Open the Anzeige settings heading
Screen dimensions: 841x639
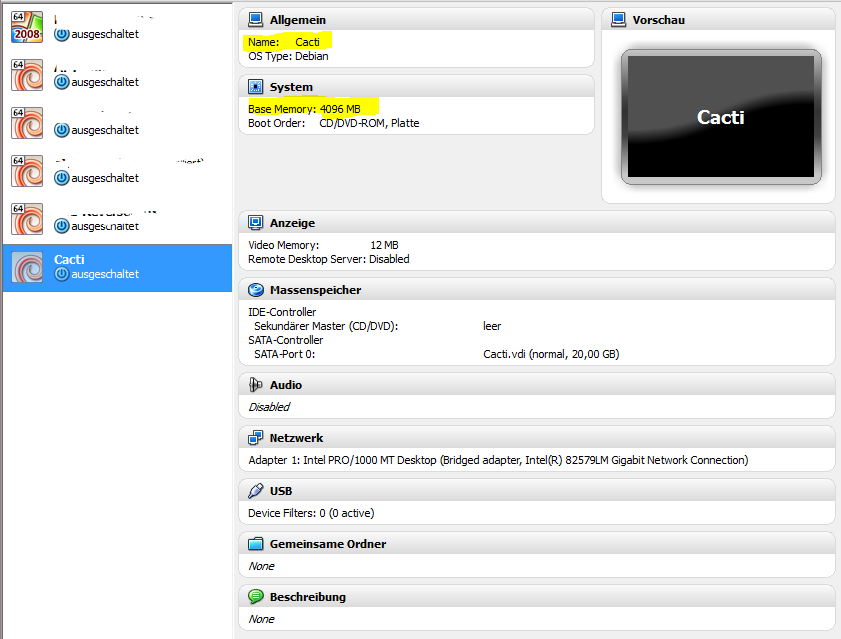[x=292, y=223]
